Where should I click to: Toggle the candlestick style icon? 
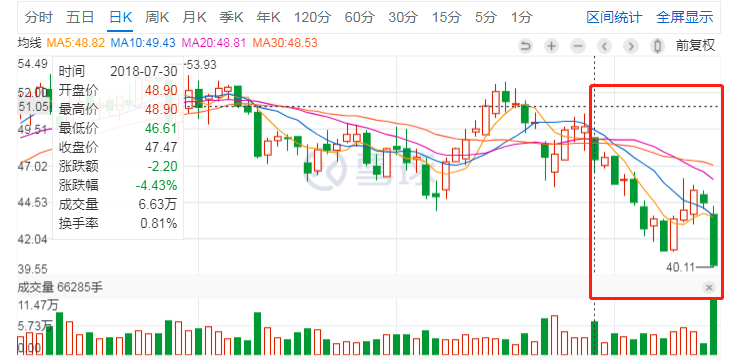coord(657,46)
